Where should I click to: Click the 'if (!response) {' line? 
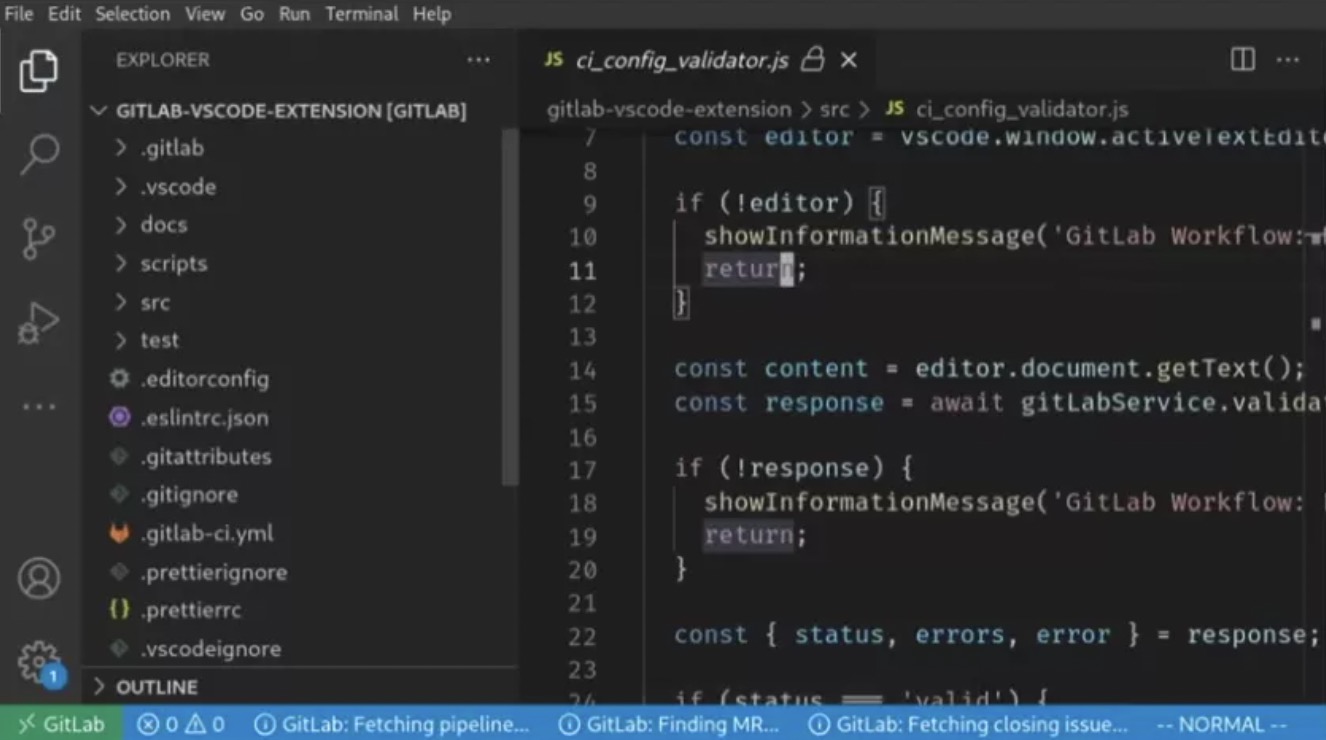click(793, 468)
